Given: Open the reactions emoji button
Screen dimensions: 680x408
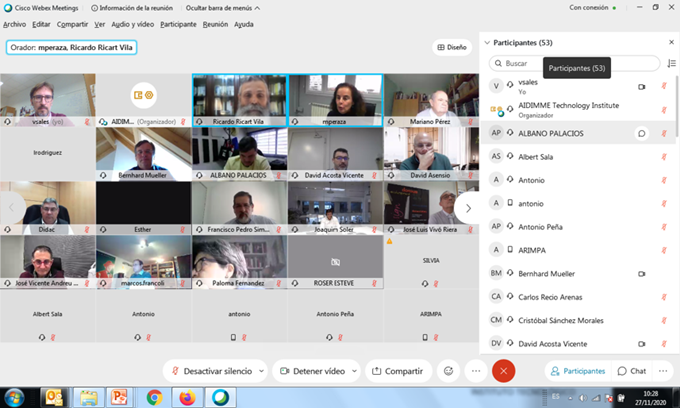Looking at the screenshot, I should pos(449,371).
